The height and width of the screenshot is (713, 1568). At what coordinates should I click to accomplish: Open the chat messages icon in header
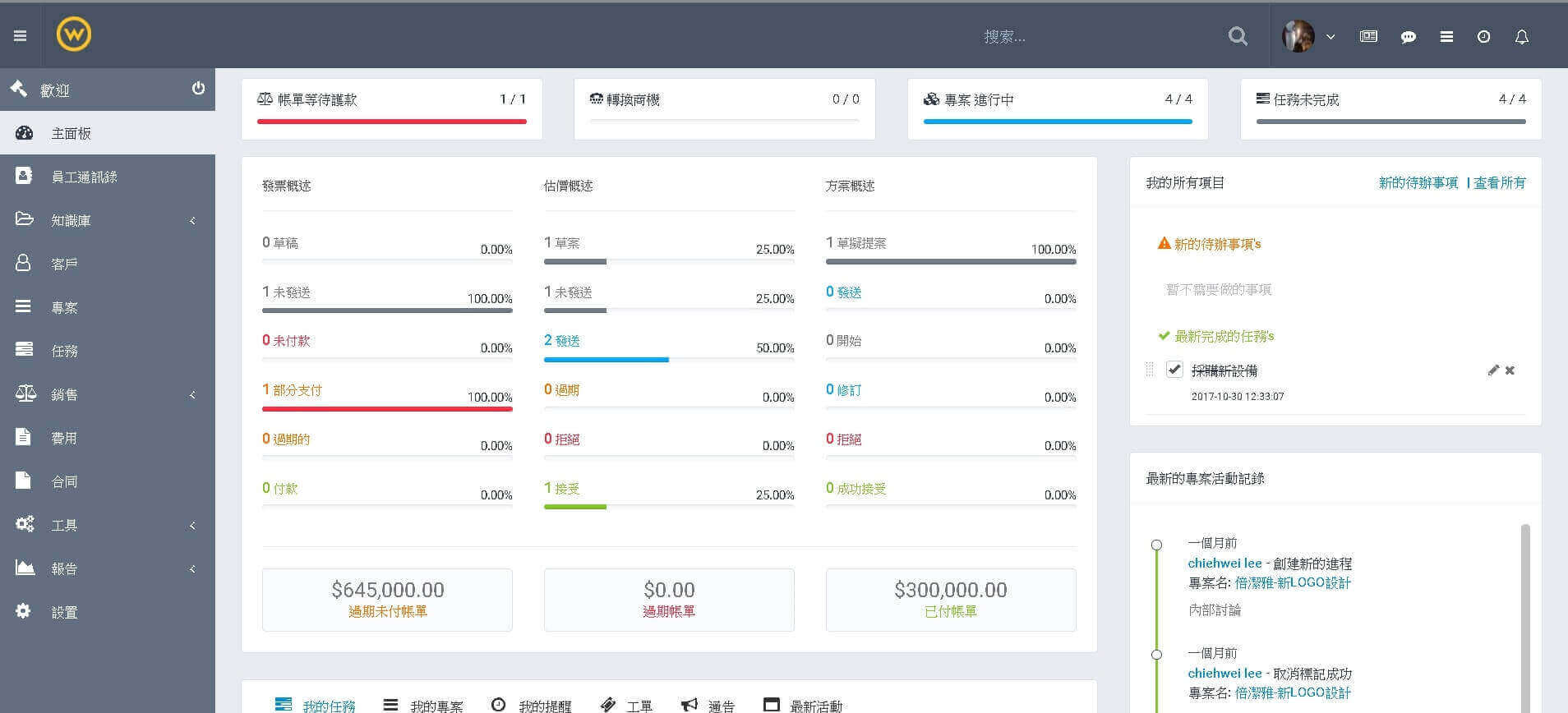tap(1408, 37)
